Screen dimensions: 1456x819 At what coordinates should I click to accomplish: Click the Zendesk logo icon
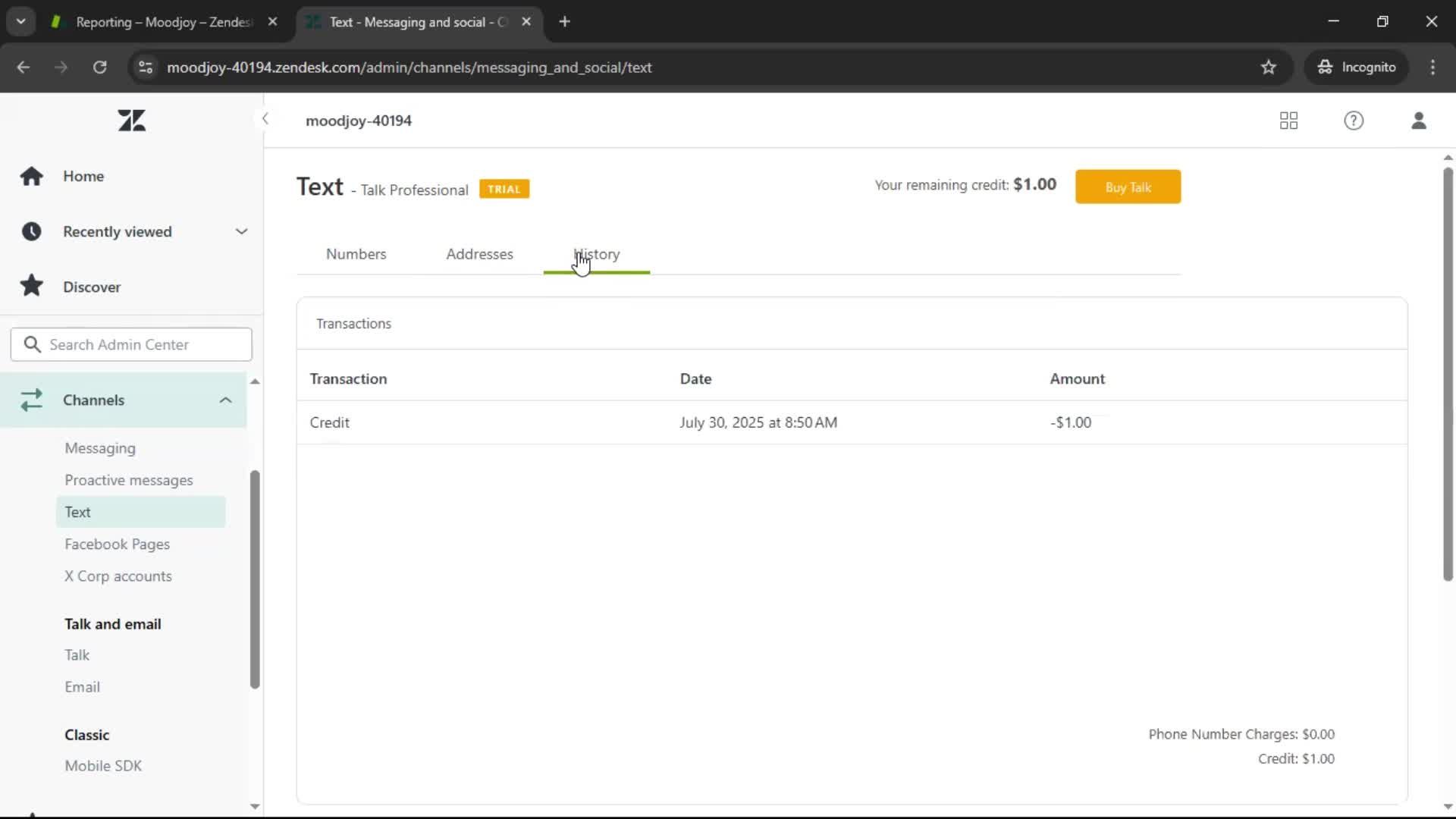click(x=132, y=121)
